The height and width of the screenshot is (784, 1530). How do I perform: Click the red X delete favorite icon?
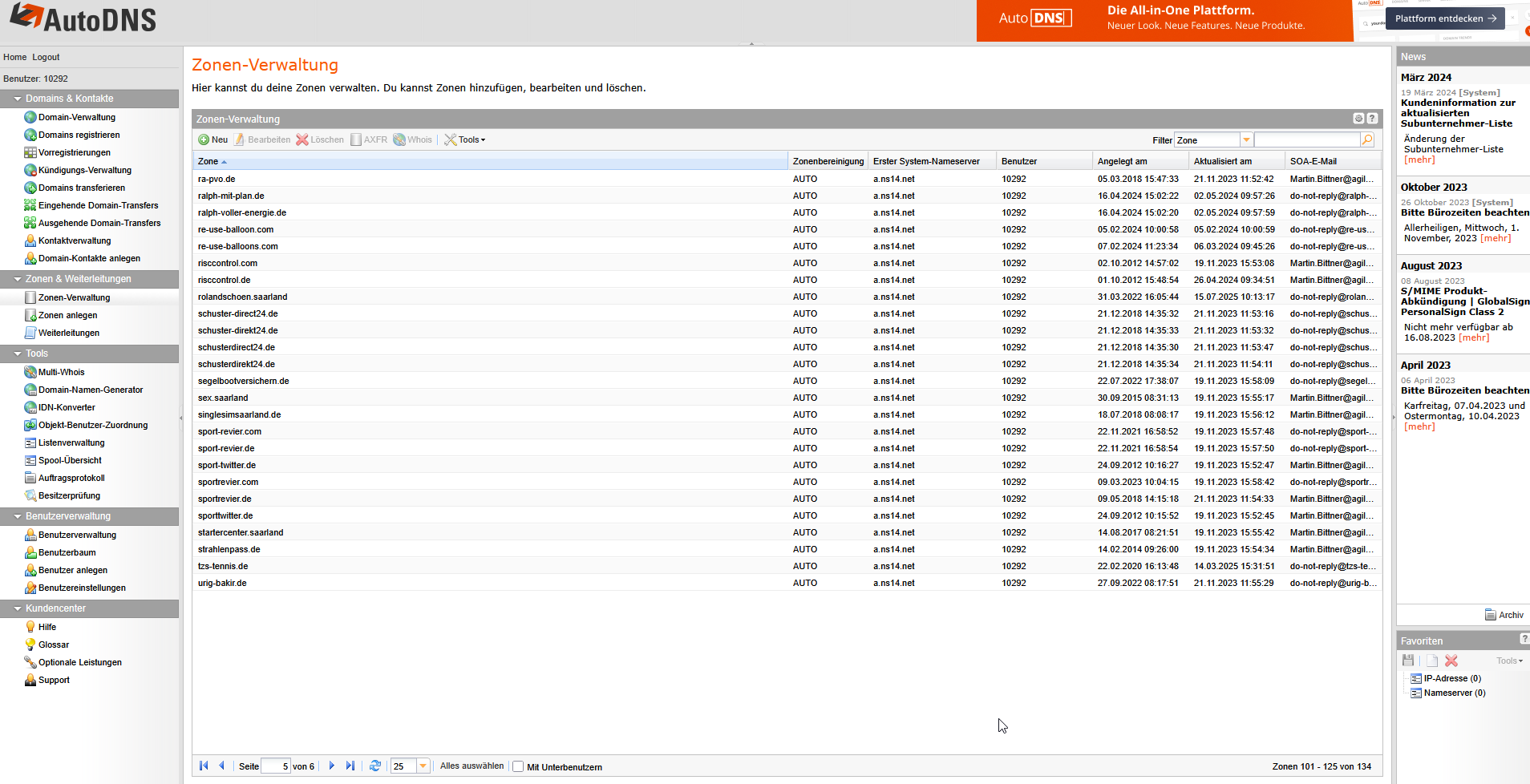(x=1451, y=661)
